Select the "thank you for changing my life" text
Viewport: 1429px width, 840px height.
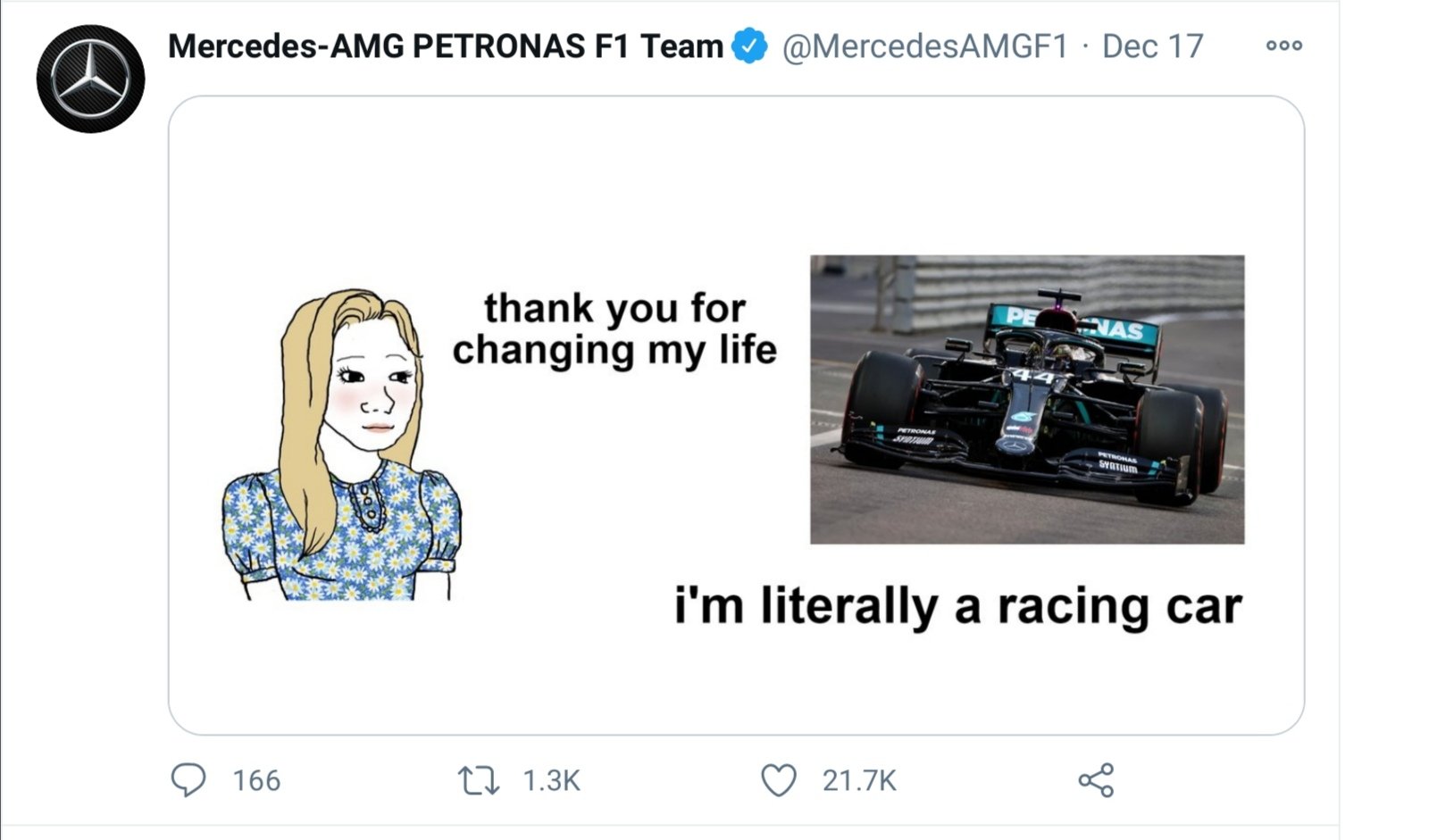[x=614, y=329]
